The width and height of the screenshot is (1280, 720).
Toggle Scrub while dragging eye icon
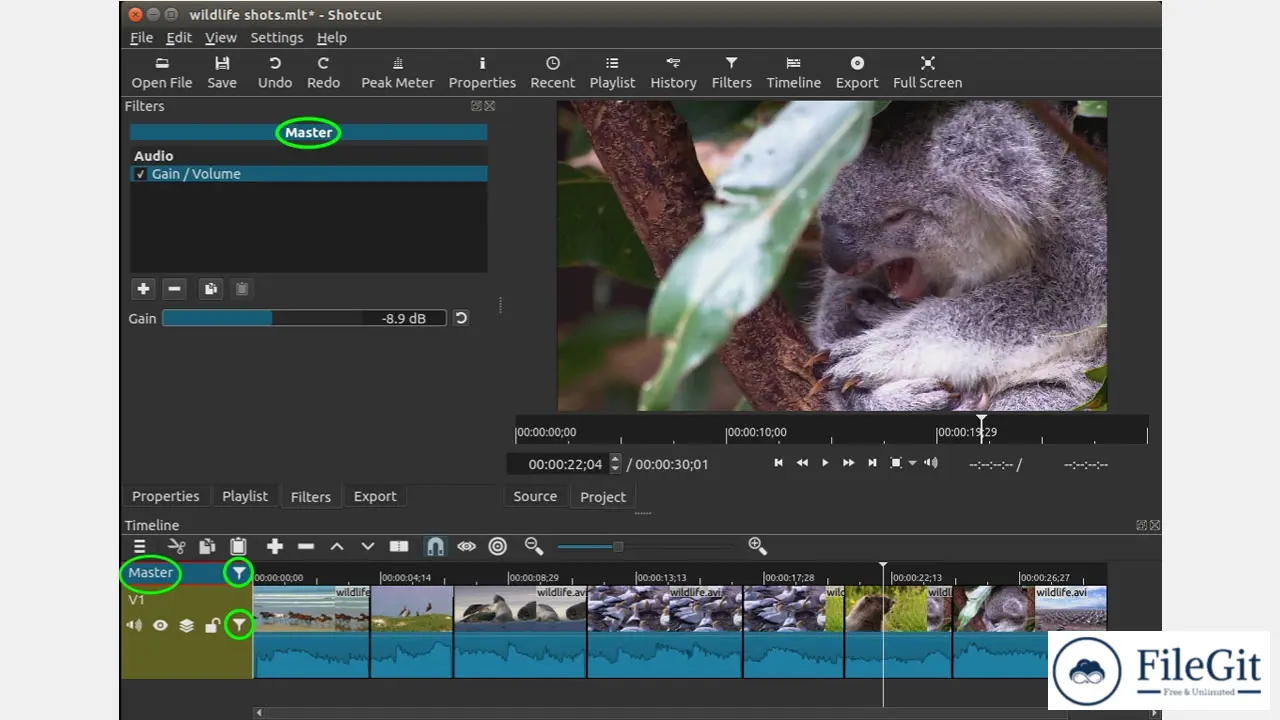pyautogui.click(x=467, y=546)
